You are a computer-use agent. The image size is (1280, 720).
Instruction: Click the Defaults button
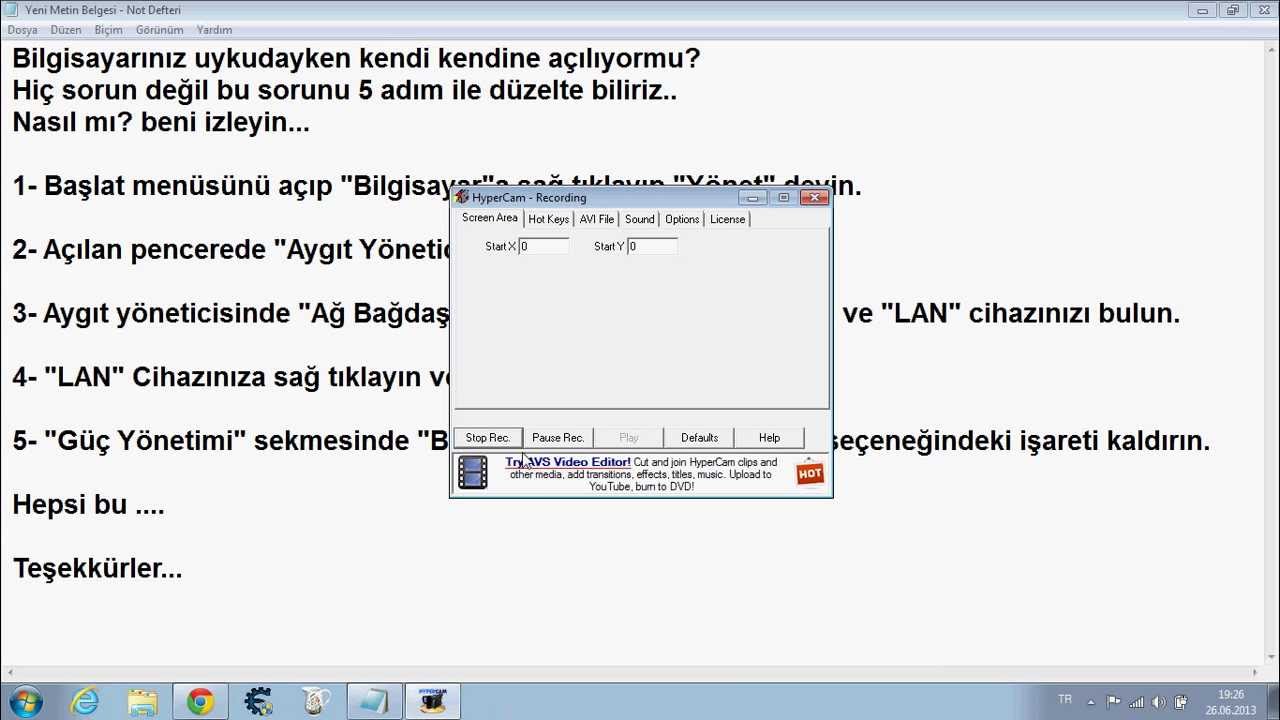tap(699, 438)
